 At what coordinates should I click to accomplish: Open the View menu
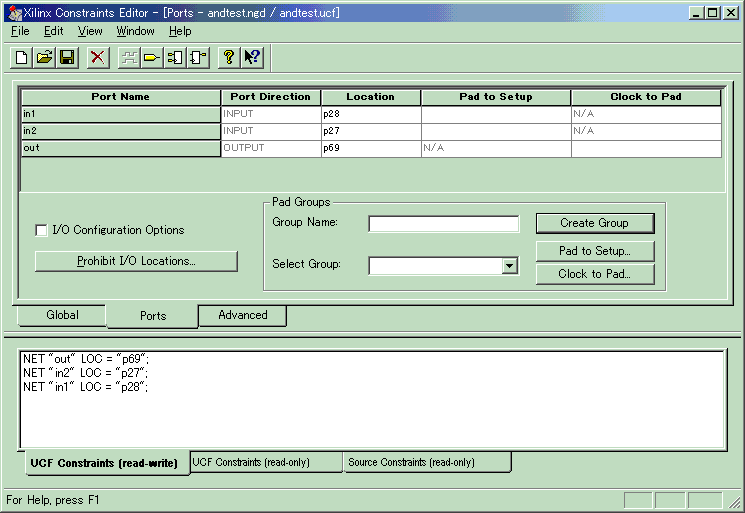point(90,31)
